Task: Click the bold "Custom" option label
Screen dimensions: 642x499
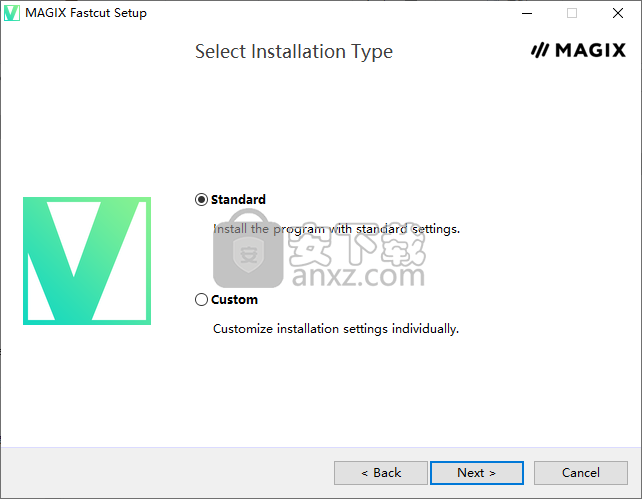Action: pos(234,300)
